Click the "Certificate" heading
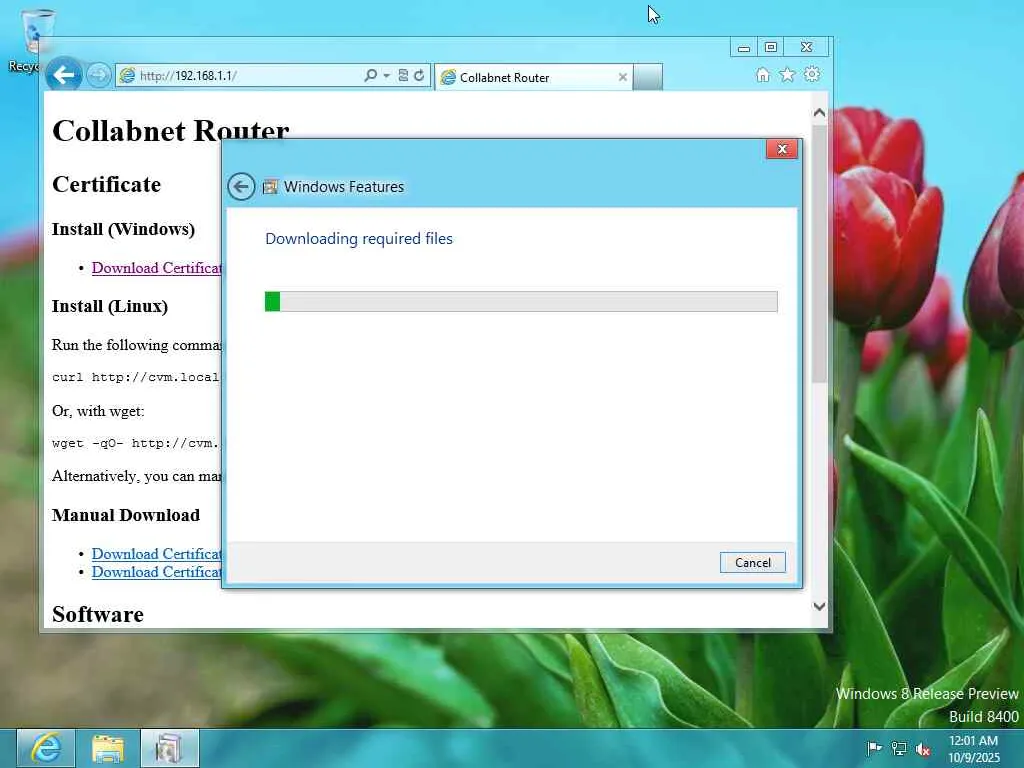Viewport: 1024px width, 768px height. coord(106,185)
